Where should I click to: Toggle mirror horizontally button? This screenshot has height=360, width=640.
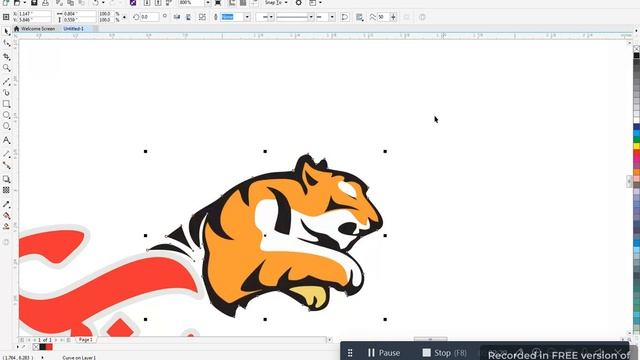click(x=177, y=17)
